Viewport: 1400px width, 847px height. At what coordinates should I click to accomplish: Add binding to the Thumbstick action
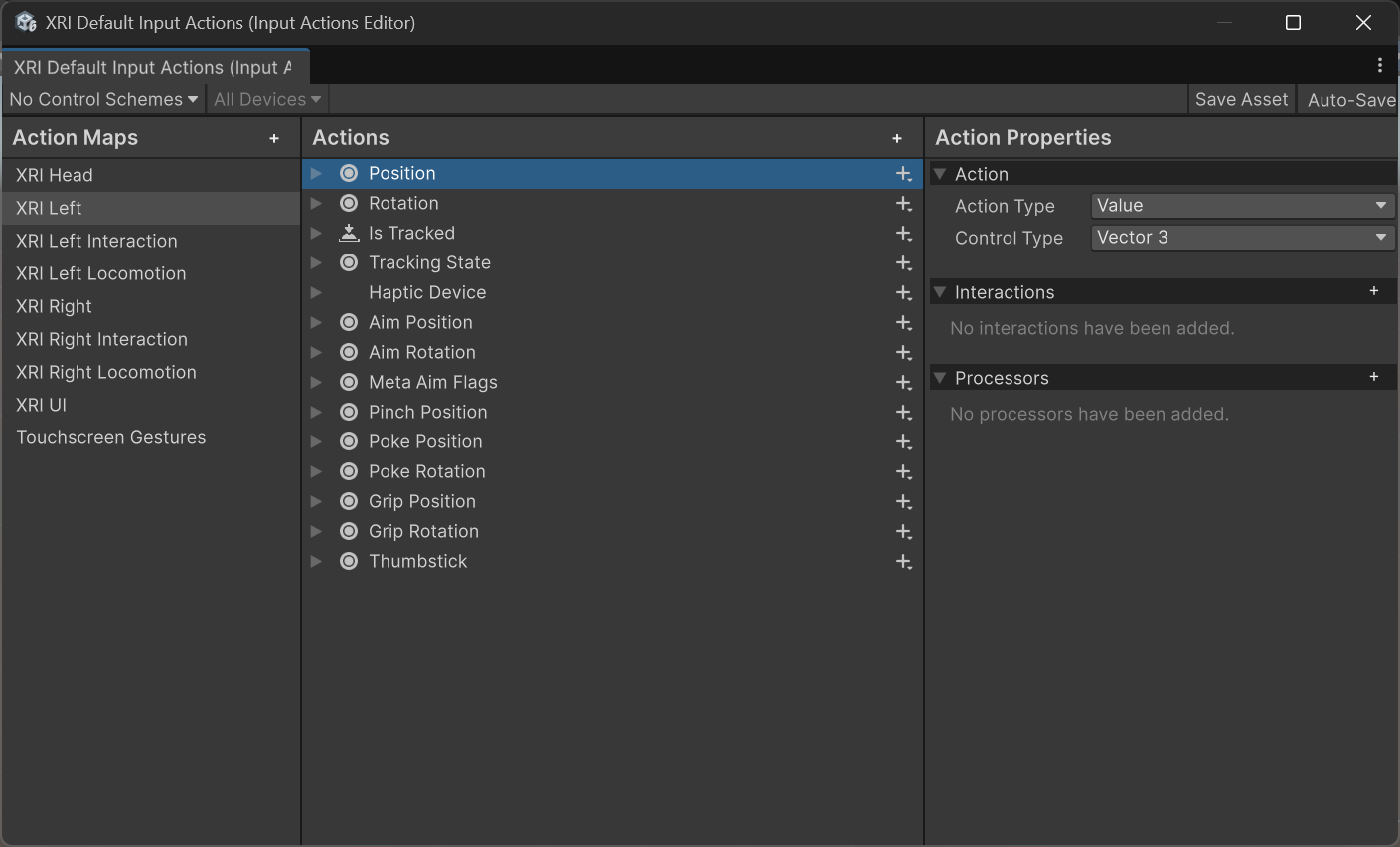[x=903, y=562]
